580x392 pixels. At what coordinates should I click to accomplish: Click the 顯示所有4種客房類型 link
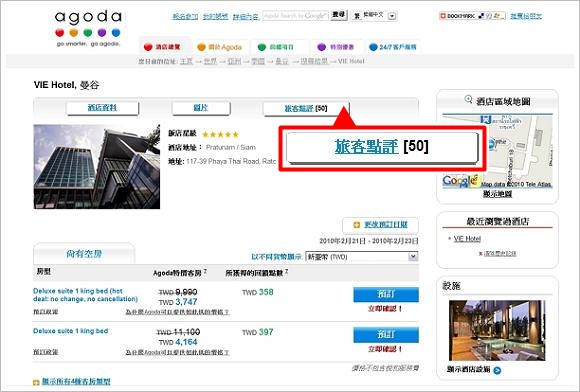coord(76,381)
